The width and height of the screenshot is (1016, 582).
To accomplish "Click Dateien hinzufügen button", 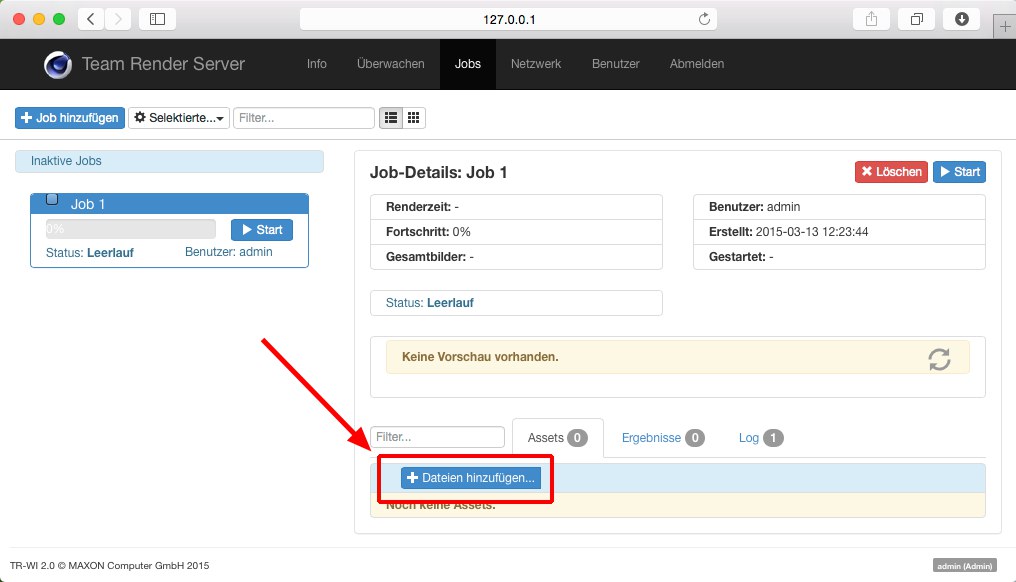I will point(471,478).
